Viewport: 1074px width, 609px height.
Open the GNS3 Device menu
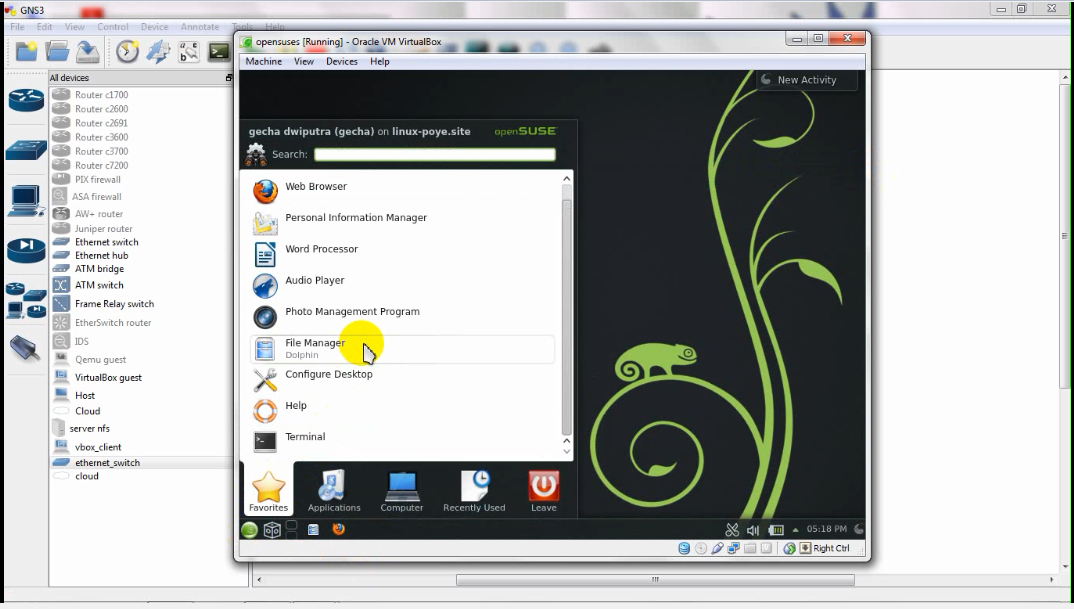pyautogui.click(x=154, y=27)
